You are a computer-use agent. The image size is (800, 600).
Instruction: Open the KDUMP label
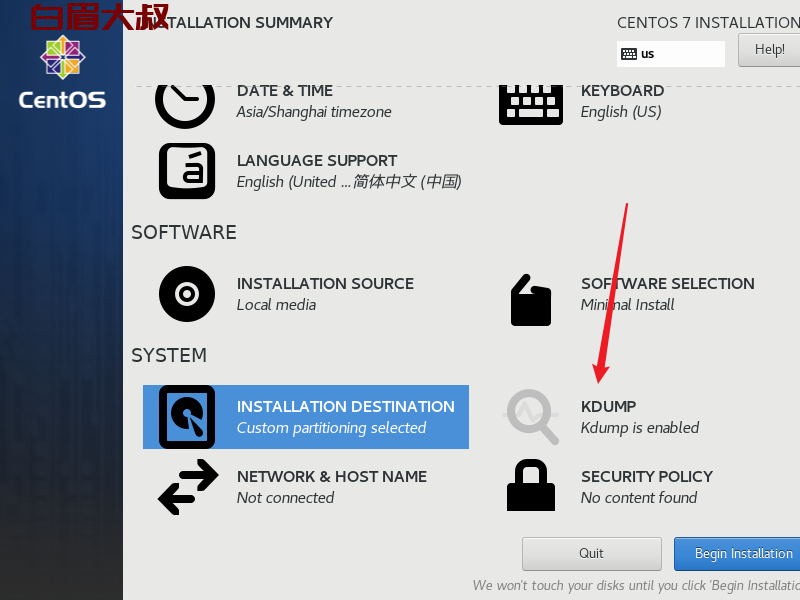608,407
